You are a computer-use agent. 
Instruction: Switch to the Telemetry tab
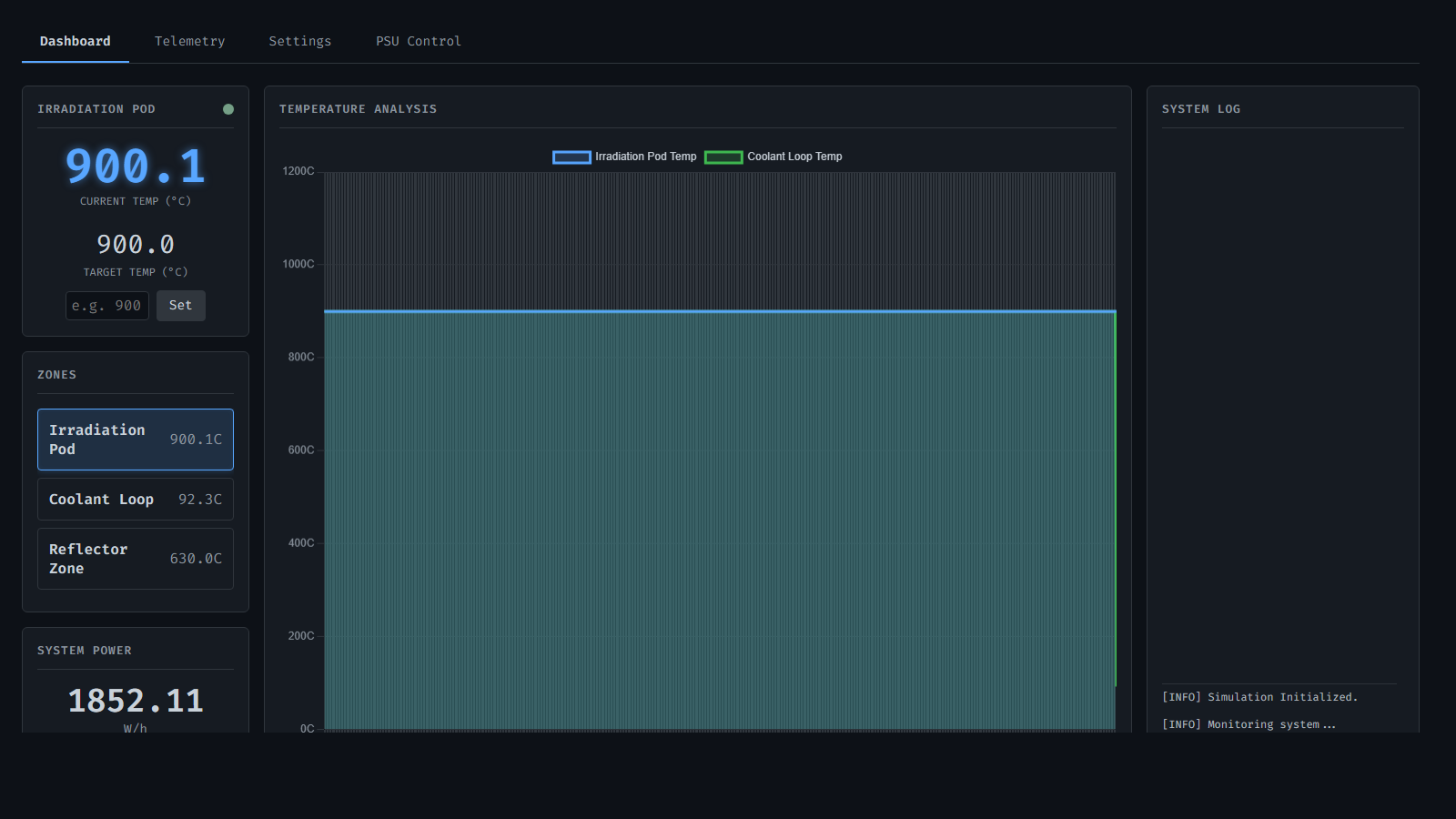click(x=189, y=41)
